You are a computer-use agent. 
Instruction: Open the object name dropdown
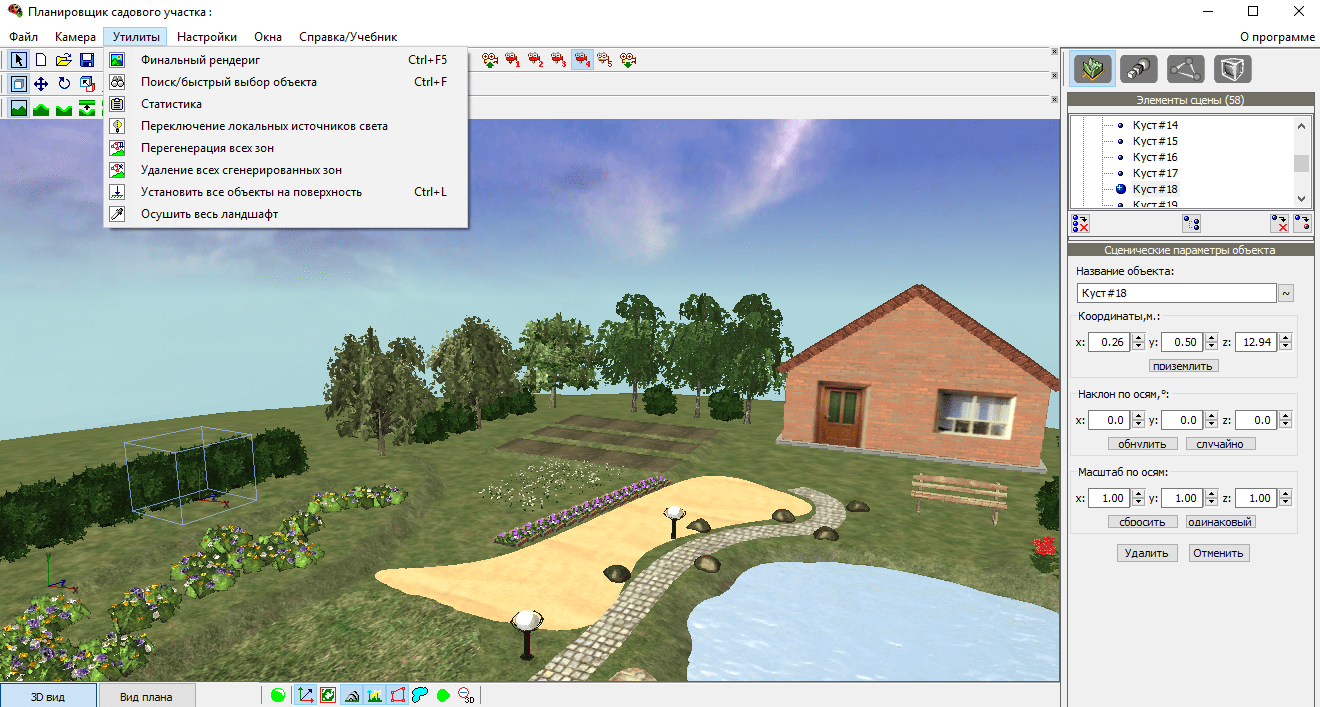pyautogui.click(x=1286, y=293)
